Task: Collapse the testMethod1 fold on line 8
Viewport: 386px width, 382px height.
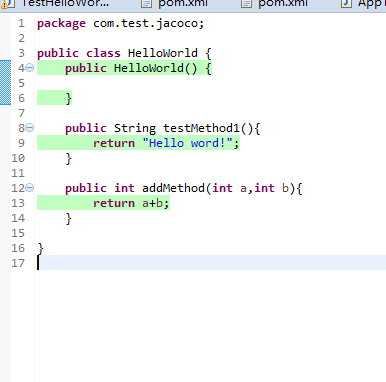Action: (x=30, y=128)
